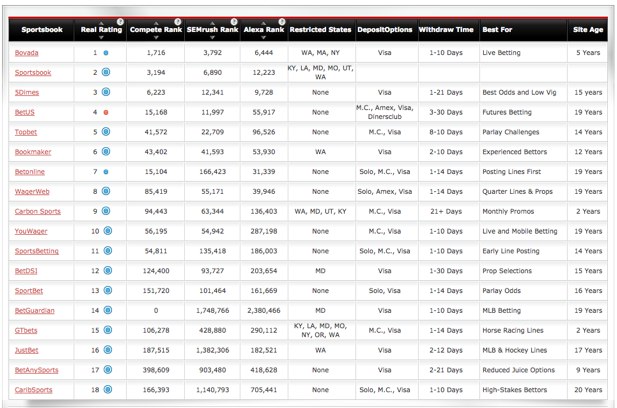
Task: Open the Bookmaker sportsbook link
Action: 33,152
